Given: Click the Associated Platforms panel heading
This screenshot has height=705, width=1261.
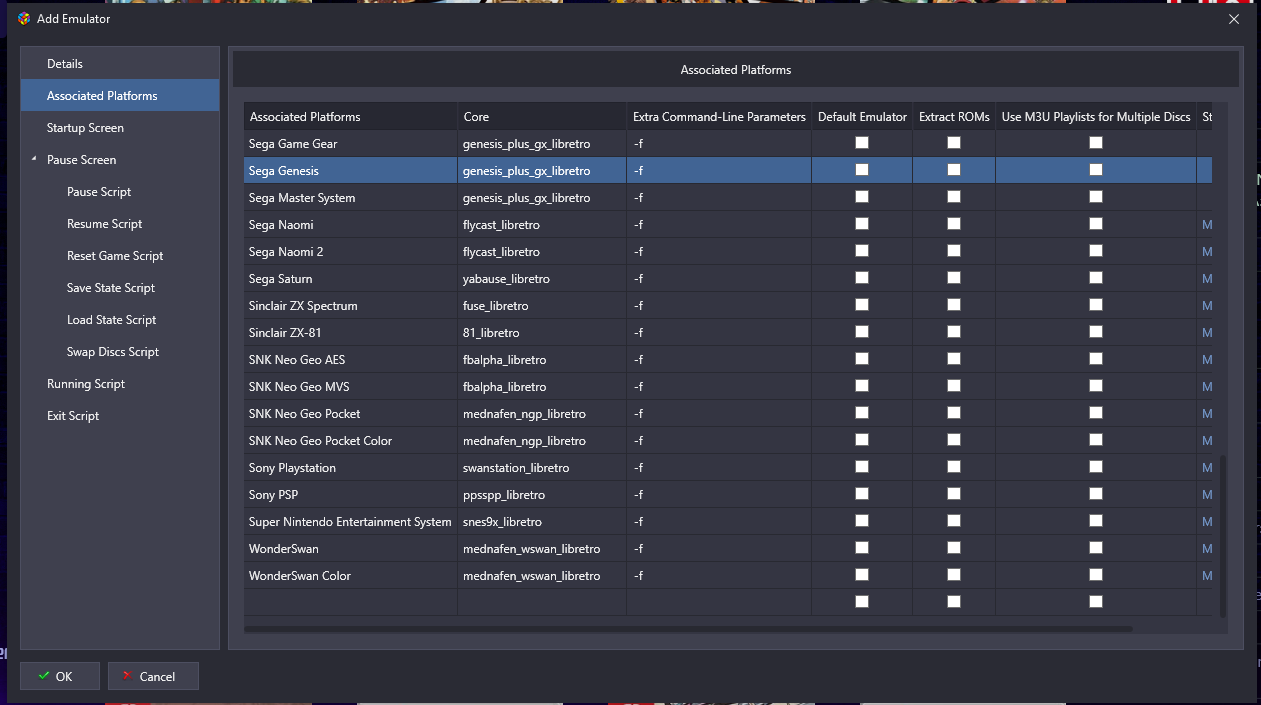Looking at the screenshot, I should pos(736,70).
